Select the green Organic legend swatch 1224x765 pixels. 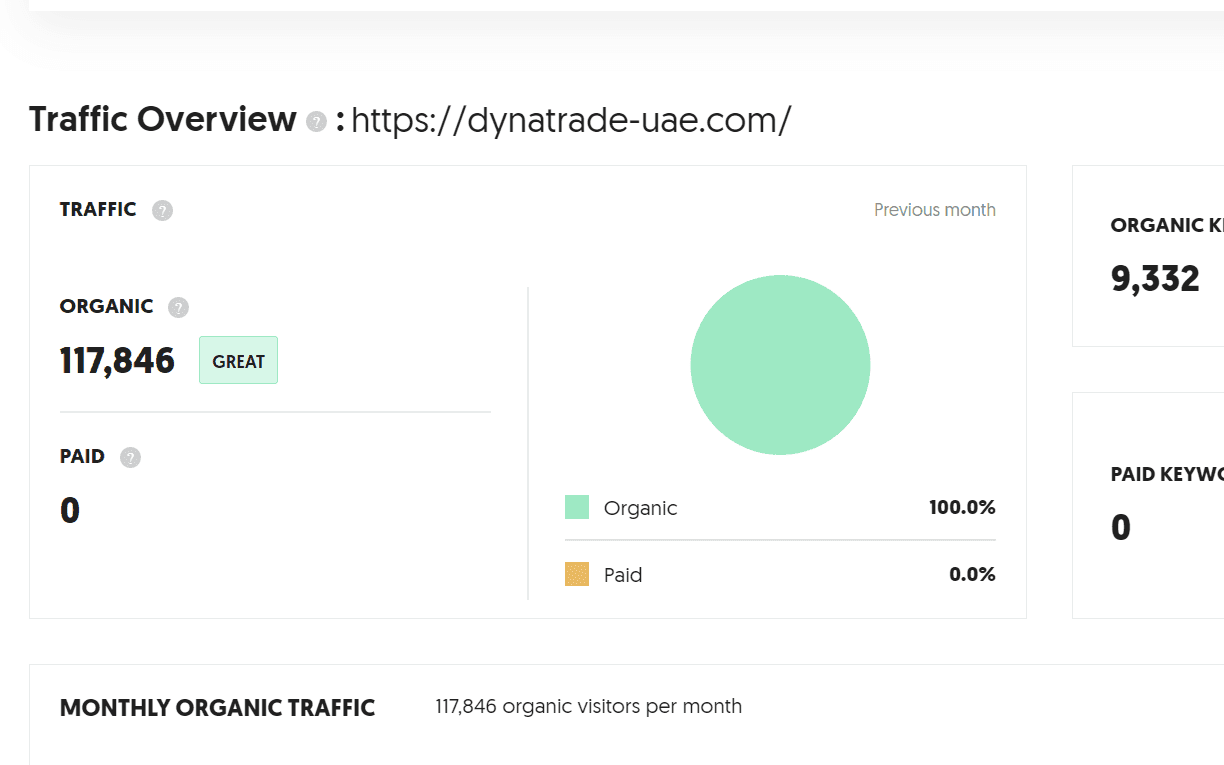pos(577,507)
